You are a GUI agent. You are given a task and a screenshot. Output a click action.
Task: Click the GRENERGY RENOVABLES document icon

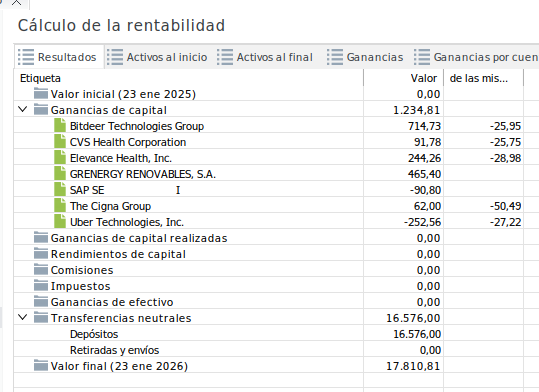click(x=60, y=174)
